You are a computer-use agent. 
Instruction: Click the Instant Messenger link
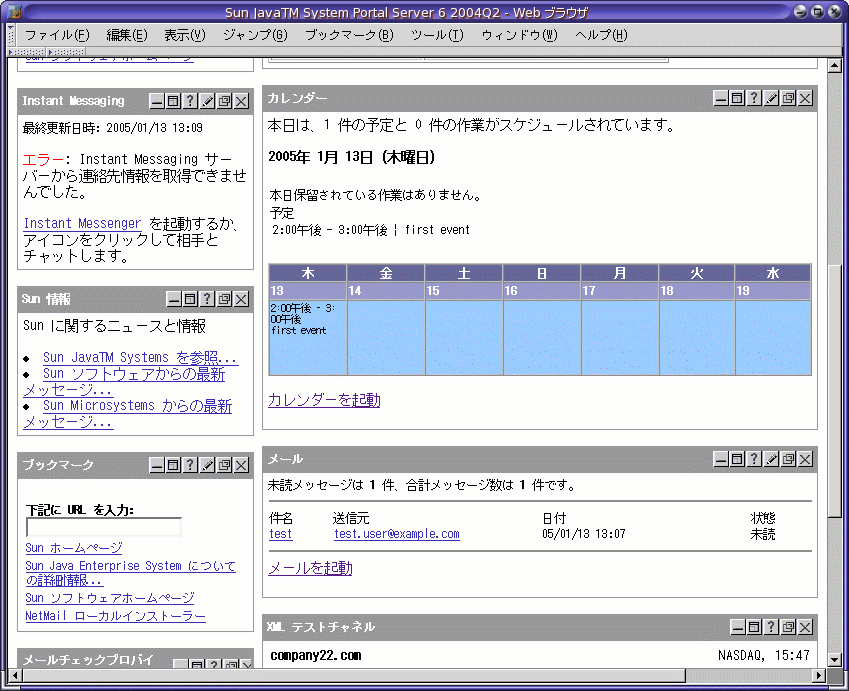point(82,224)
